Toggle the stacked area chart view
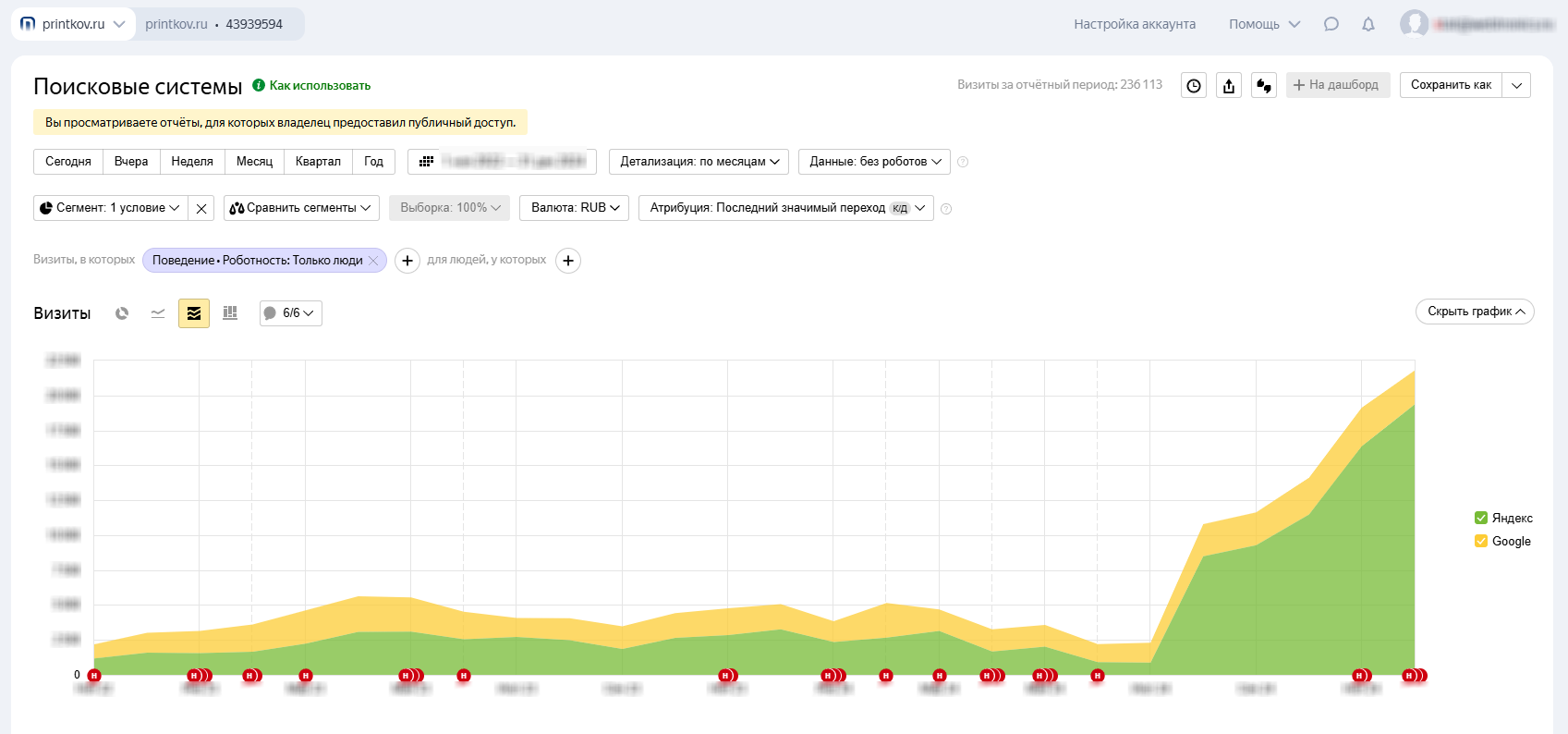 [194, 313]
